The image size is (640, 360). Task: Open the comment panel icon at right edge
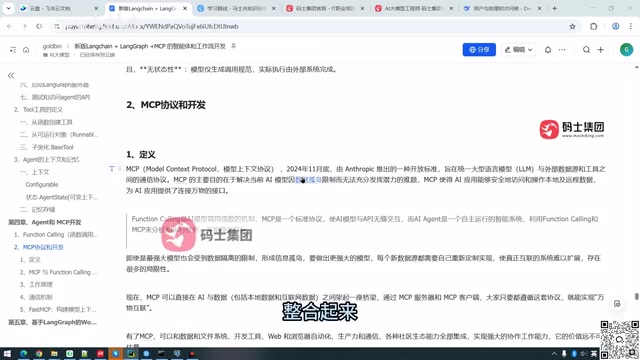click(617, 304)
